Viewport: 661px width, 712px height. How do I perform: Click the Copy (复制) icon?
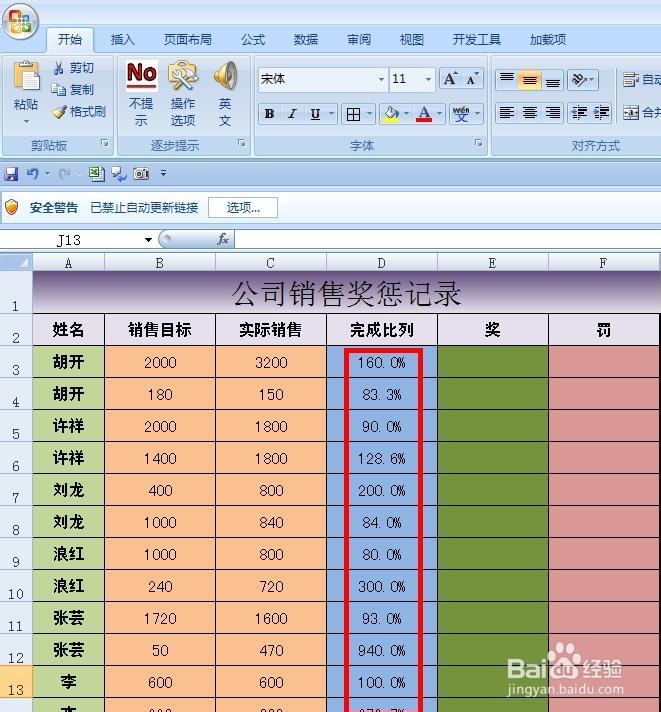[x=59, y=90]
